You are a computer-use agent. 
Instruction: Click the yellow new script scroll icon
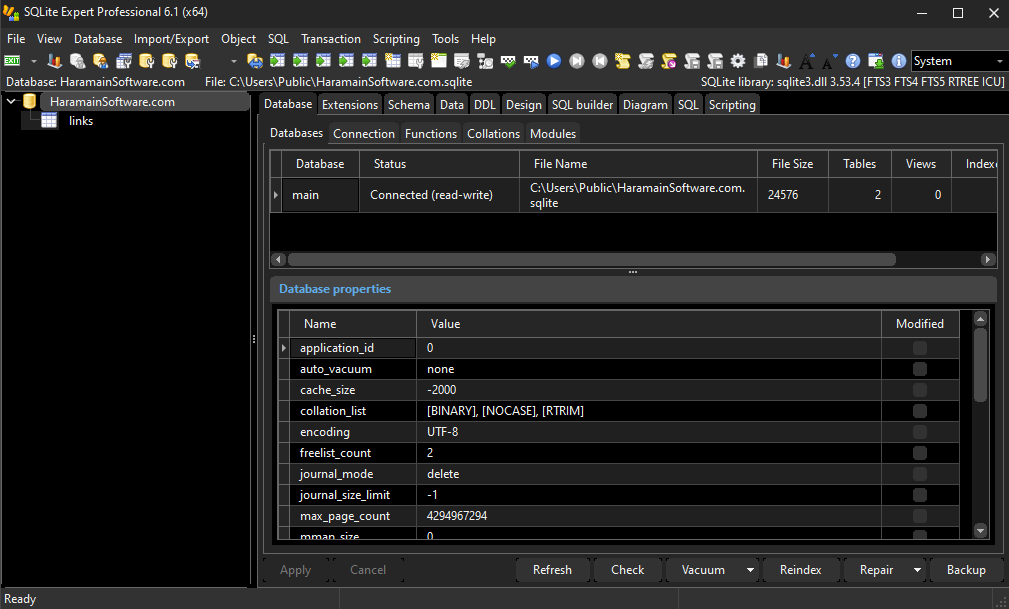622,61
